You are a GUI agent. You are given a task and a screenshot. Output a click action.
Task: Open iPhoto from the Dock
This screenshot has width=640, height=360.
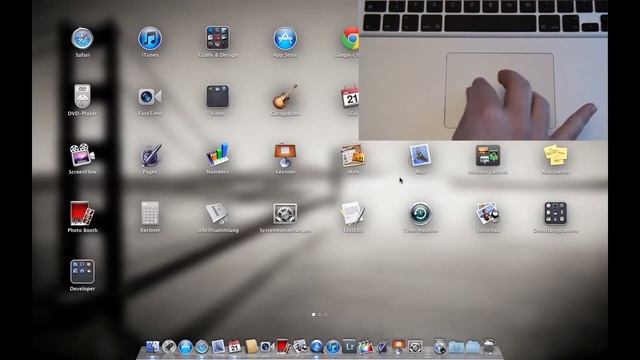click(x=300, y=347)
